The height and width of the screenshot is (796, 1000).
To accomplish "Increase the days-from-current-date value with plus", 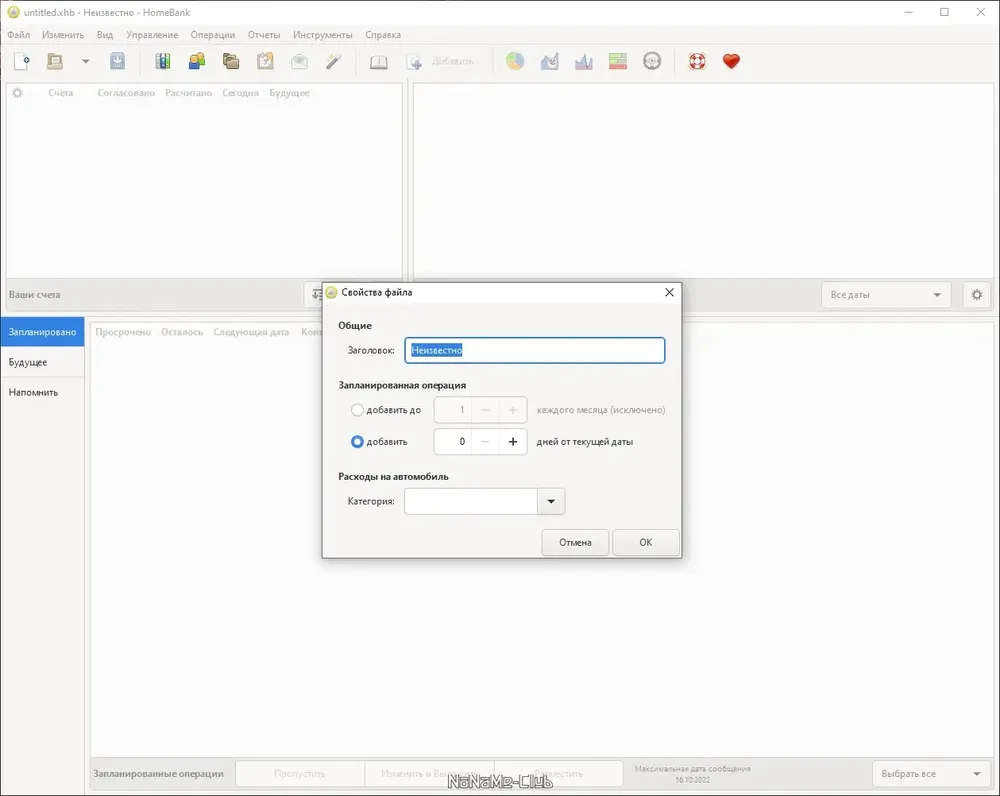I will (513, 441).
